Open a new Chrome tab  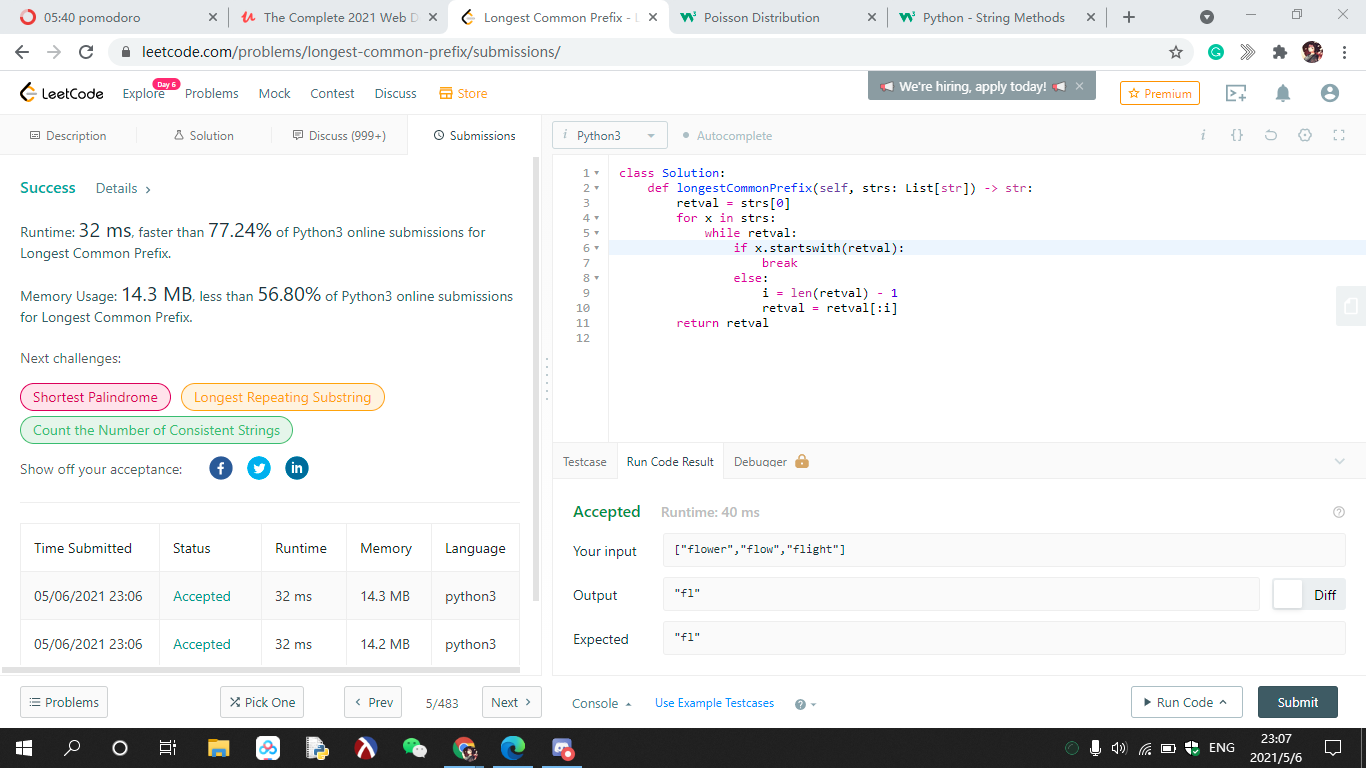1128,17
